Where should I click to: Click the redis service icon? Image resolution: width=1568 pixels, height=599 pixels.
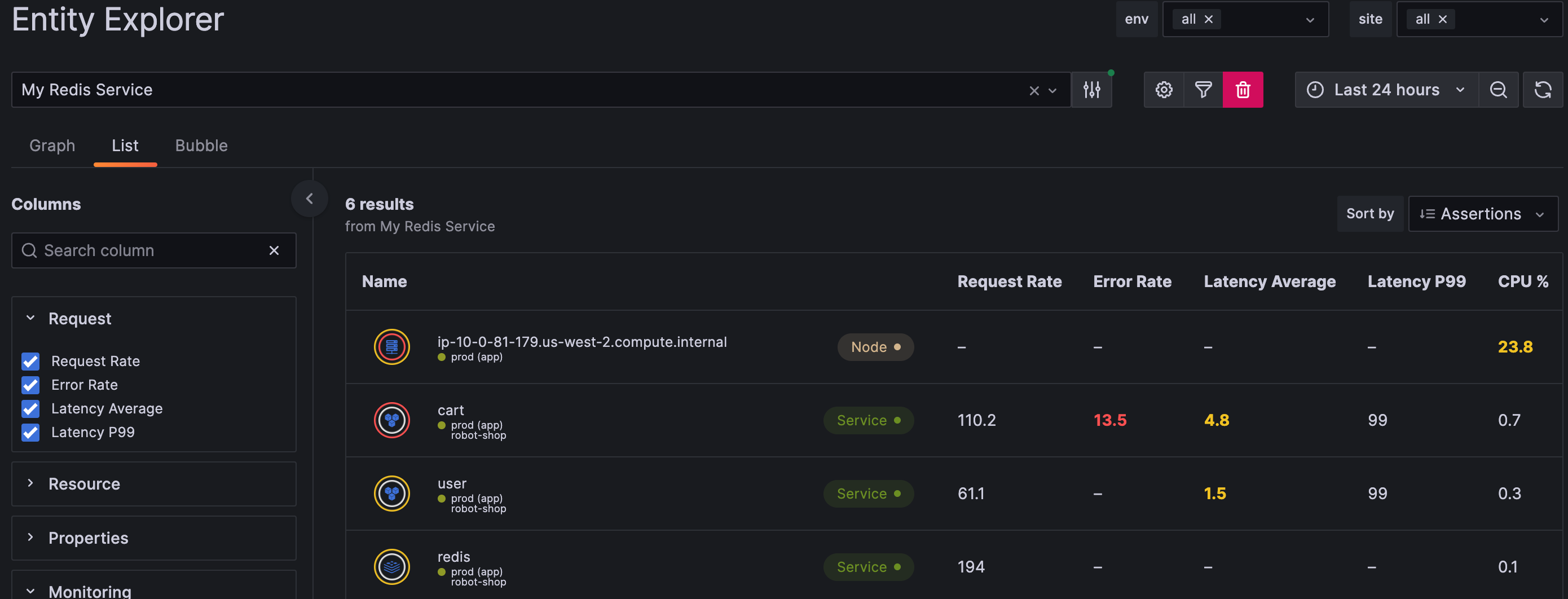(391, 566)
